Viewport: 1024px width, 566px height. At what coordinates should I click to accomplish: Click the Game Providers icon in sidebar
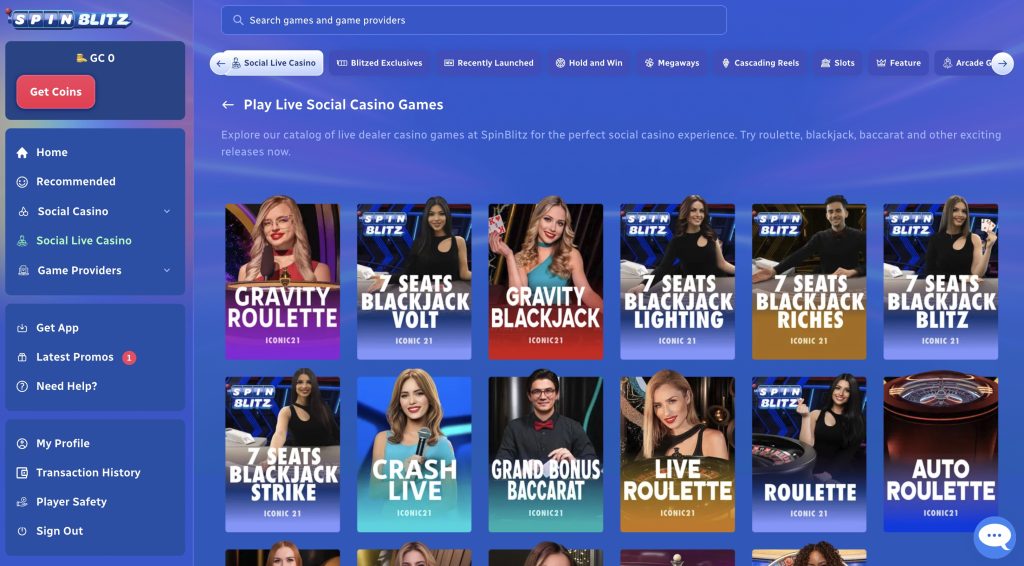pos(24,270)
